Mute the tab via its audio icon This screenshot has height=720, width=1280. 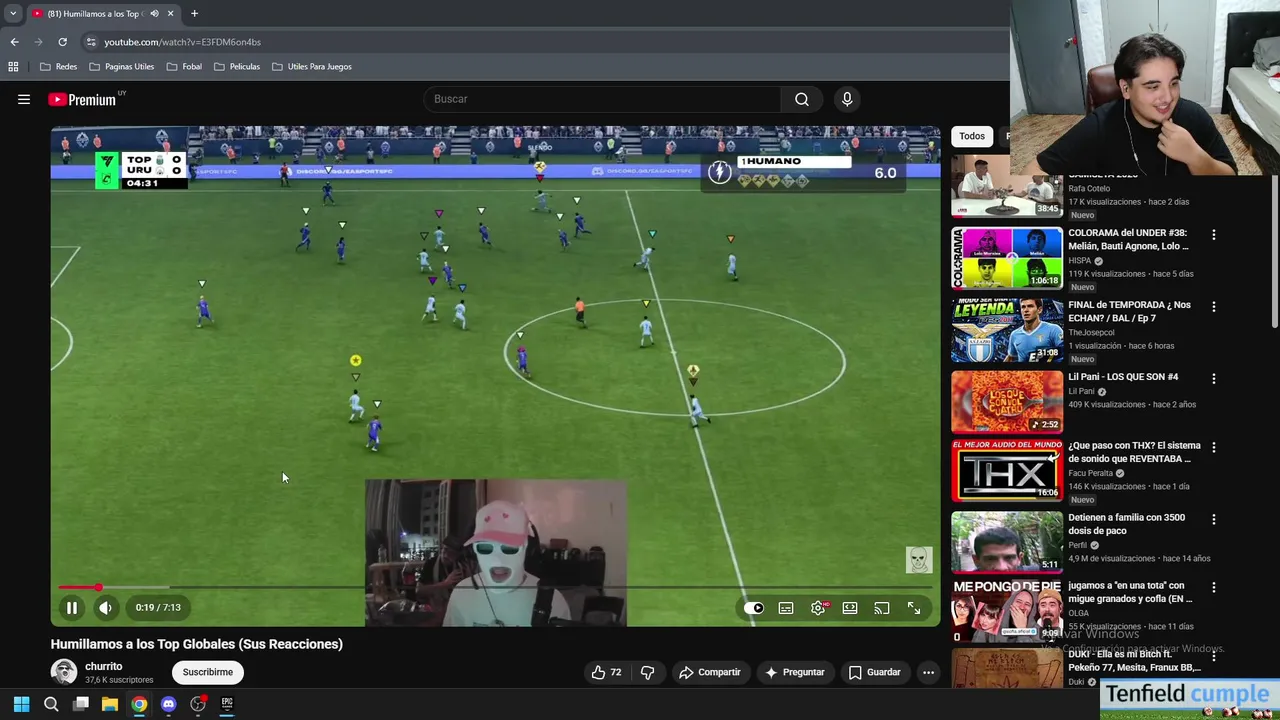[x=154, y=14]
